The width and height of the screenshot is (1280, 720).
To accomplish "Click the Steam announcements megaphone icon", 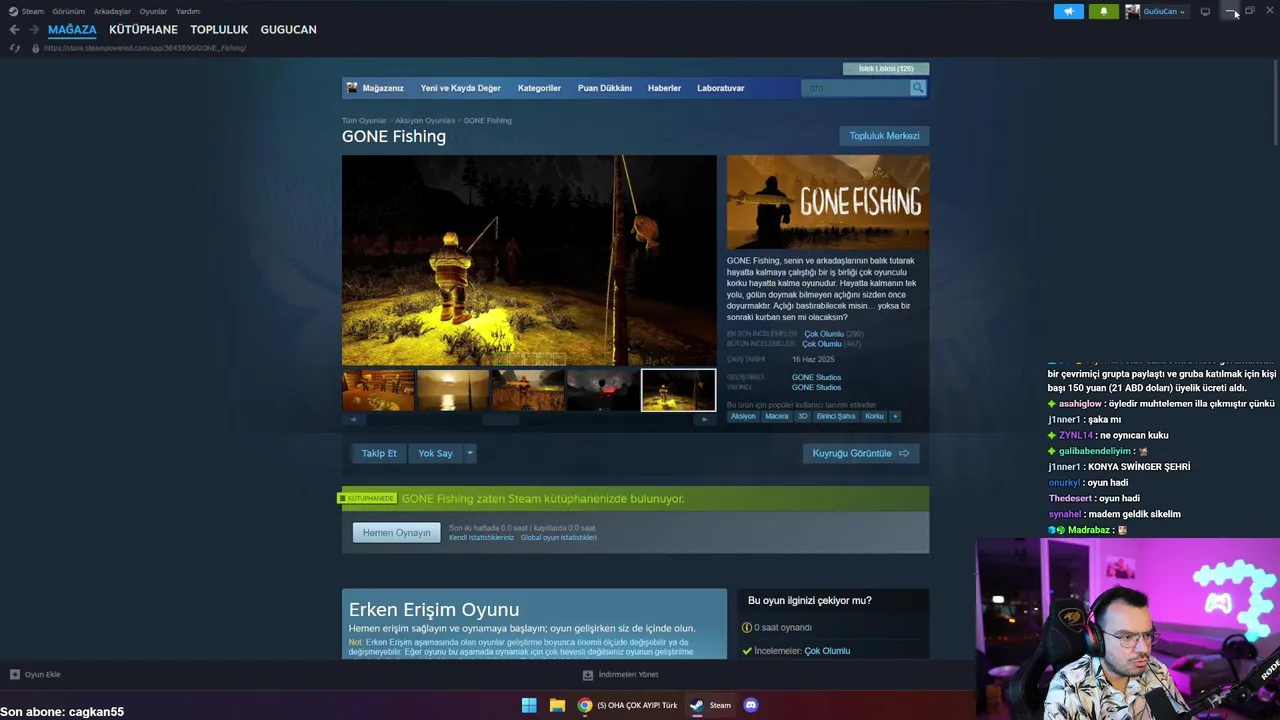I will tap(1069, 11).
